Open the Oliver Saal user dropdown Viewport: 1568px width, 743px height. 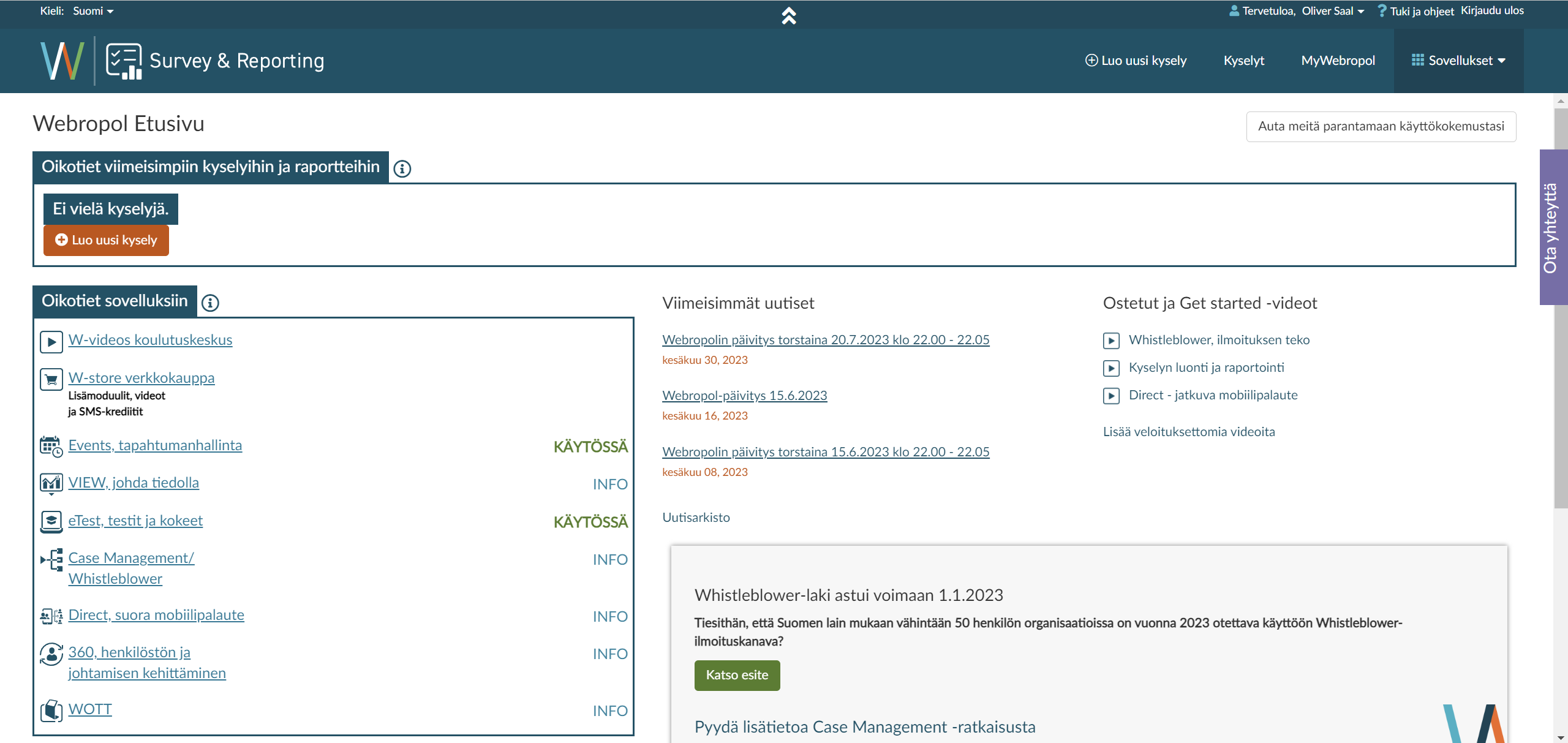(x=1333, y=11)
